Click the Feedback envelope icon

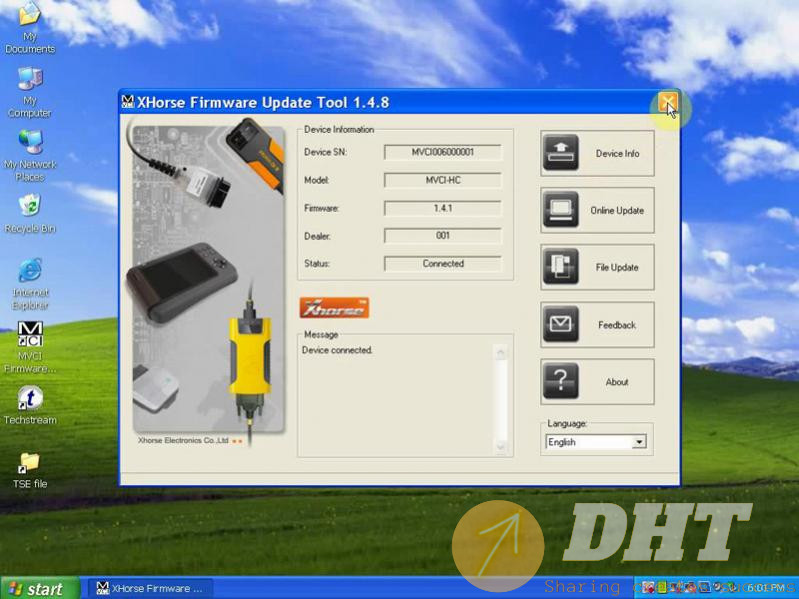(x=561, y=324)
